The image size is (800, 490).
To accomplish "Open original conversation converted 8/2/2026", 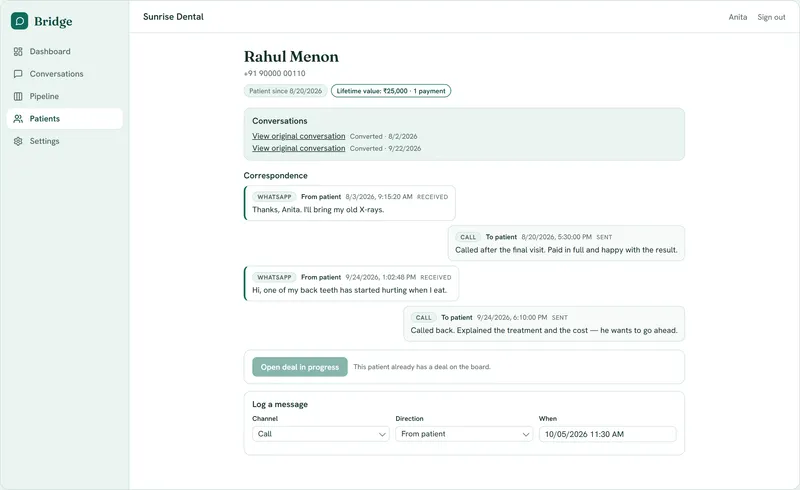I will pyautogui.click(x=298, y=136).
